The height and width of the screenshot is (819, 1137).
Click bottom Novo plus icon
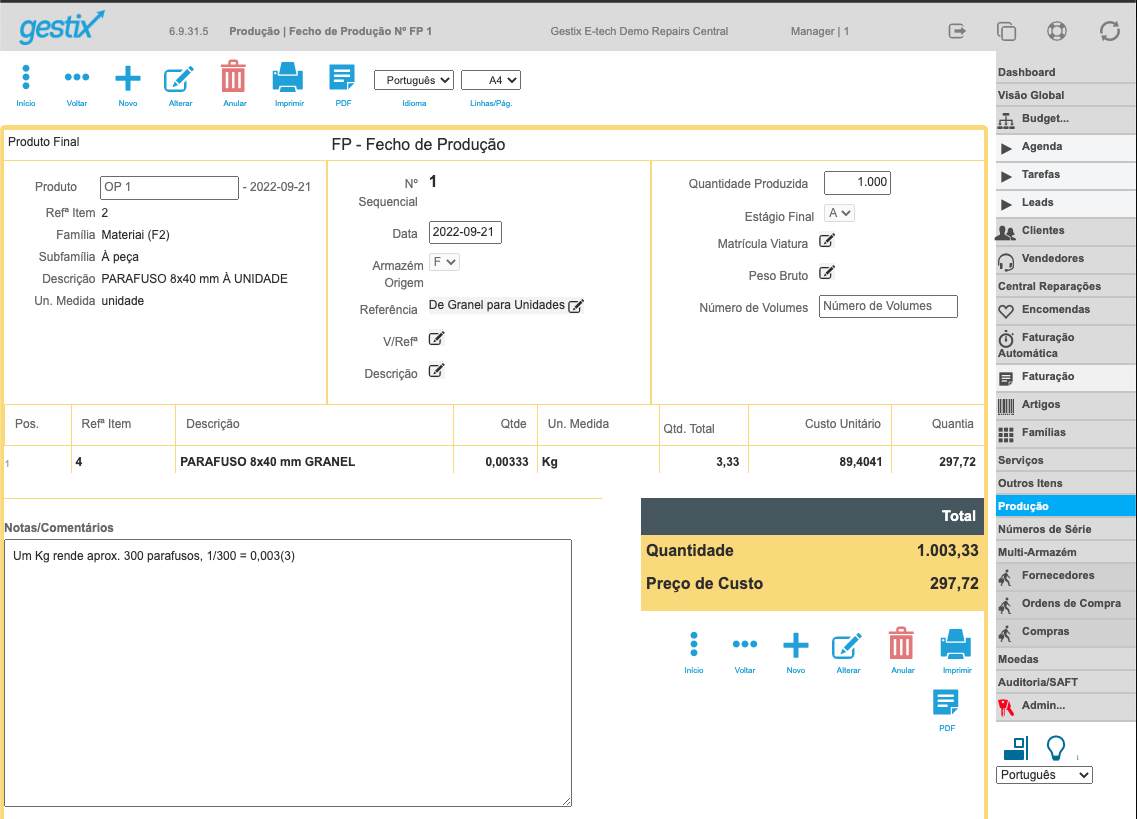(795, 645)
